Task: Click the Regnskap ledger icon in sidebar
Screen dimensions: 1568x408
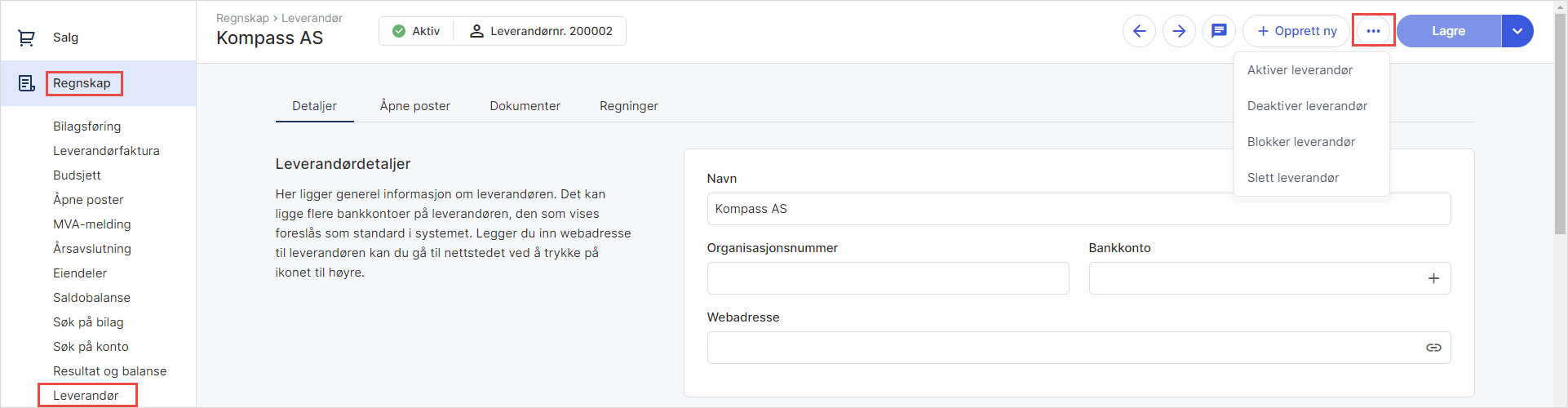Action: [x=26, y=83]
